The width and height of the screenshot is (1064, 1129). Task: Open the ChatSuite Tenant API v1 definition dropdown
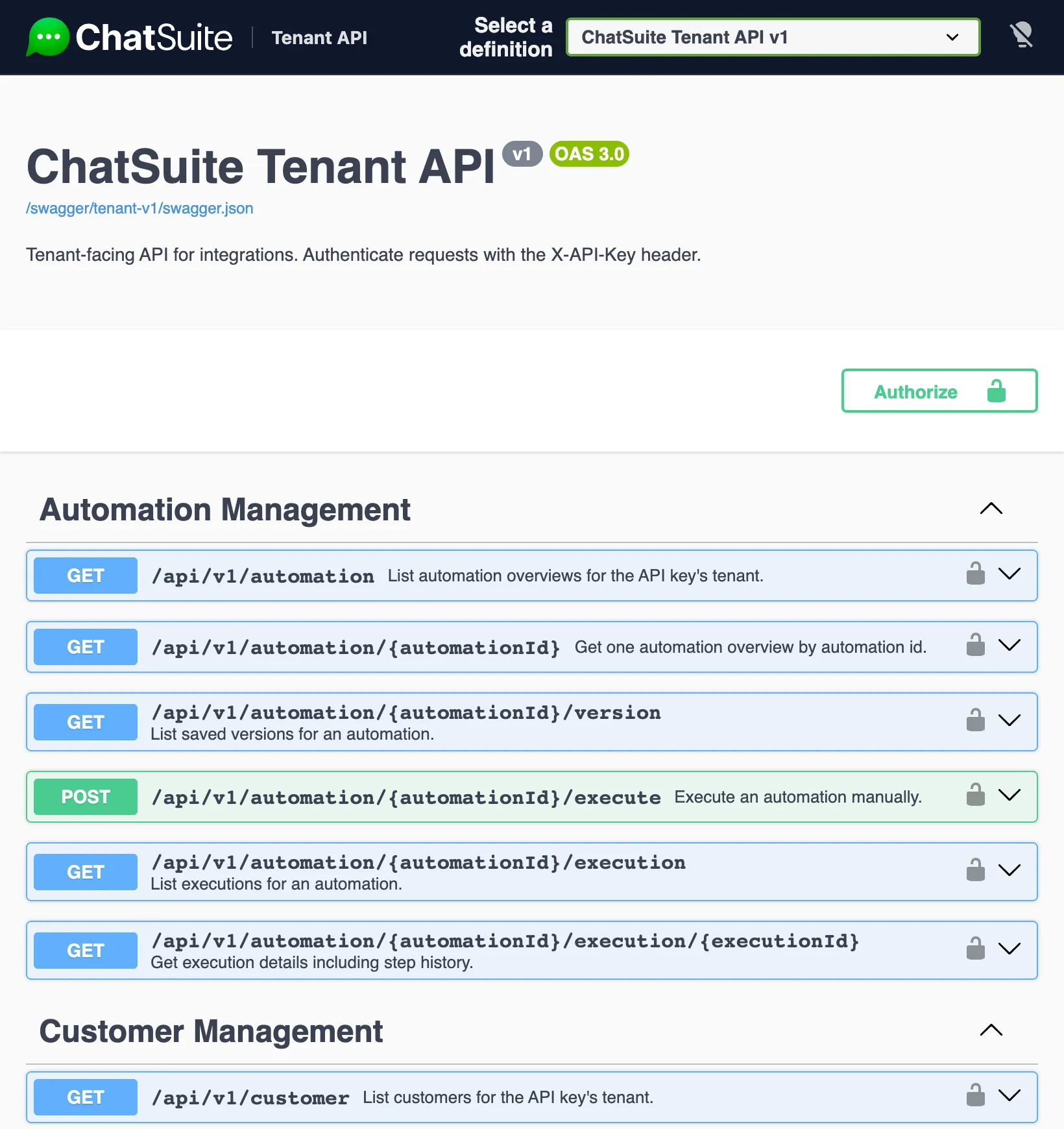tap(773, 37)
